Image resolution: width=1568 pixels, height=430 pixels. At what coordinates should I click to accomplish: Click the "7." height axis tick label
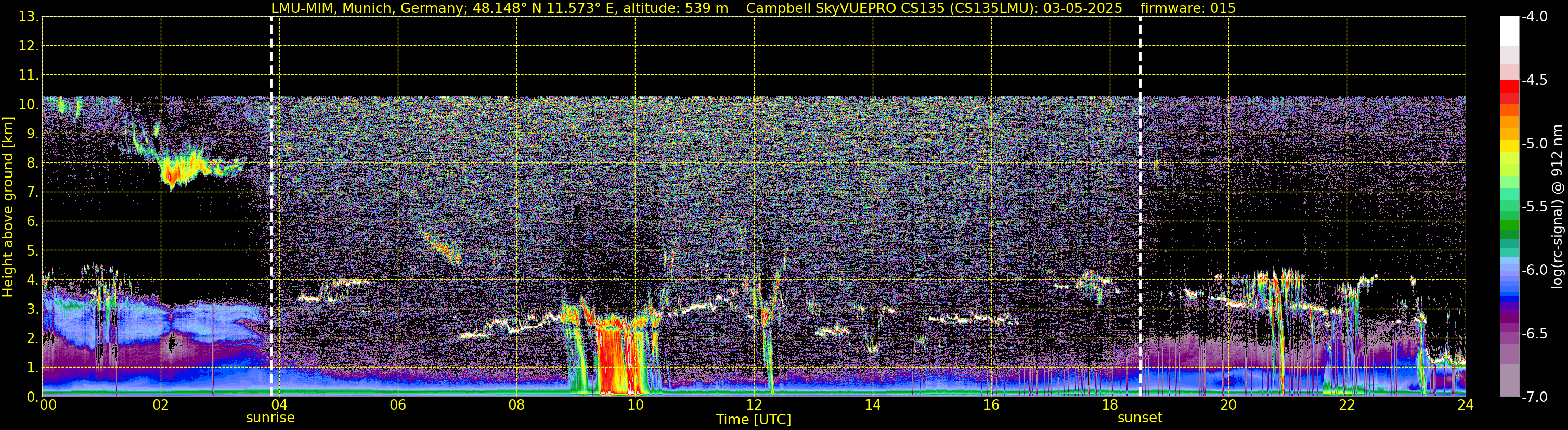coord(33,193)
